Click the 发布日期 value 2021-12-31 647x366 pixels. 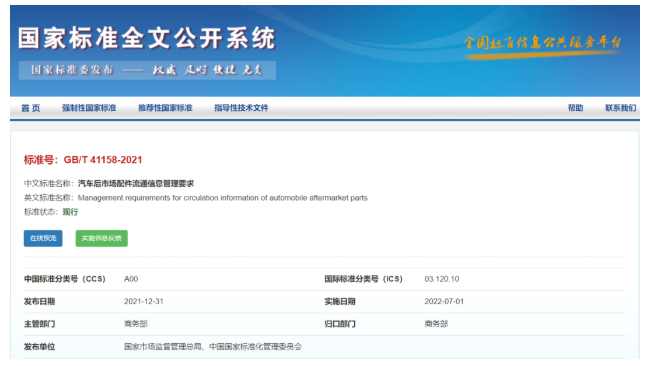[x=144, y=302]
